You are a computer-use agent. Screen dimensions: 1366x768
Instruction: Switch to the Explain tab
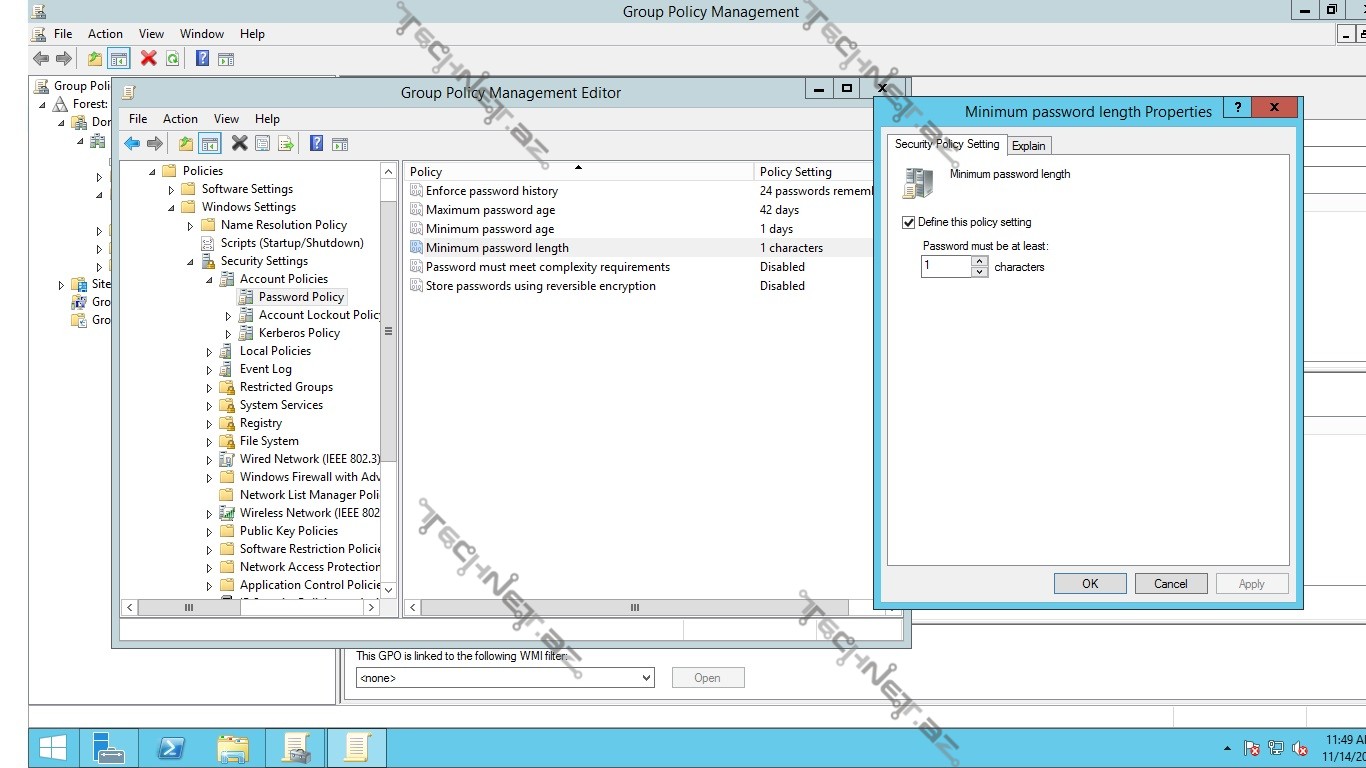point(1028,146)
